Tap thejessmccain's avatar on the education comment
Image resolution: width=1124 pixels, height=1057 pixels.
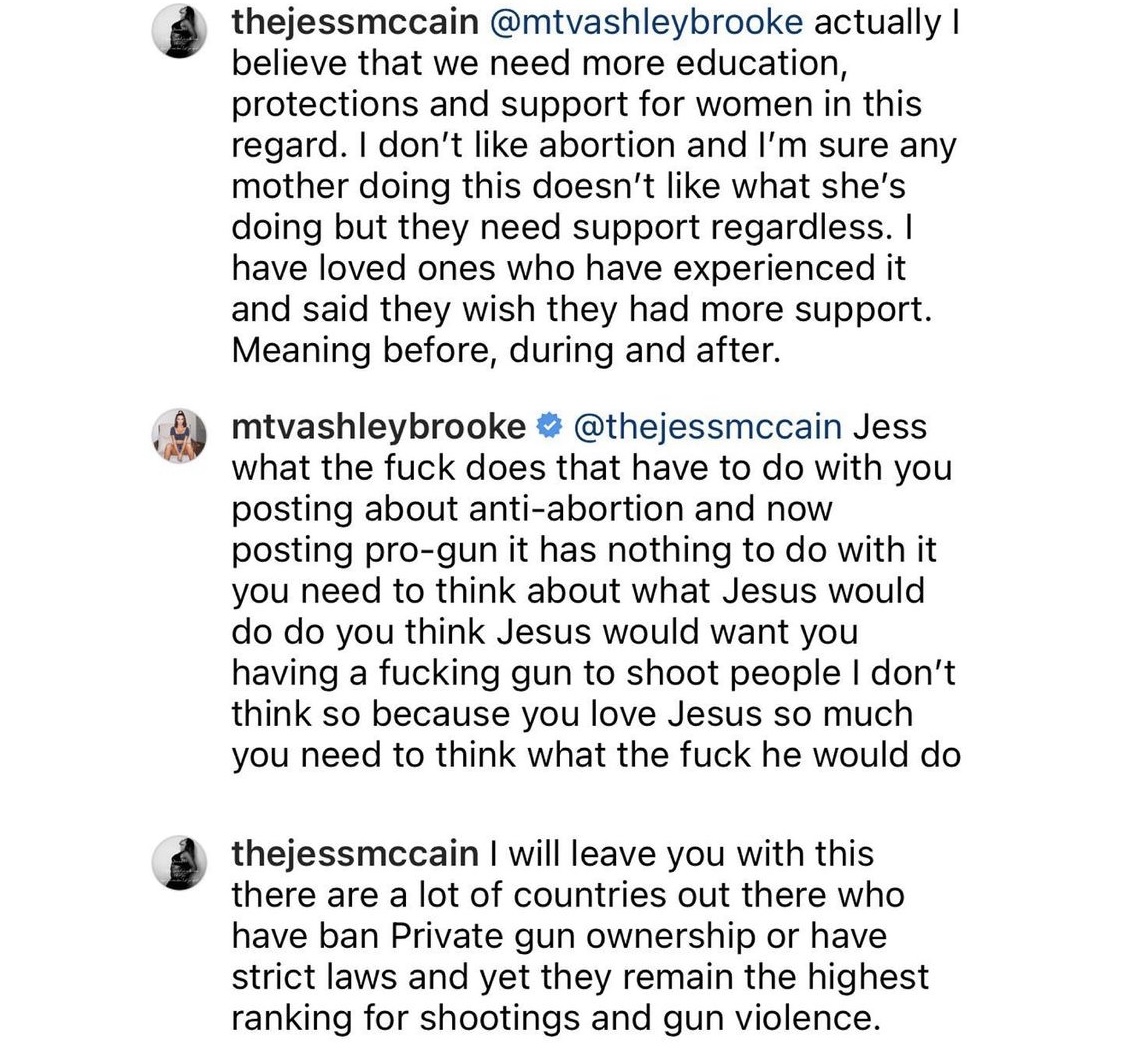[x=179, y=32]
